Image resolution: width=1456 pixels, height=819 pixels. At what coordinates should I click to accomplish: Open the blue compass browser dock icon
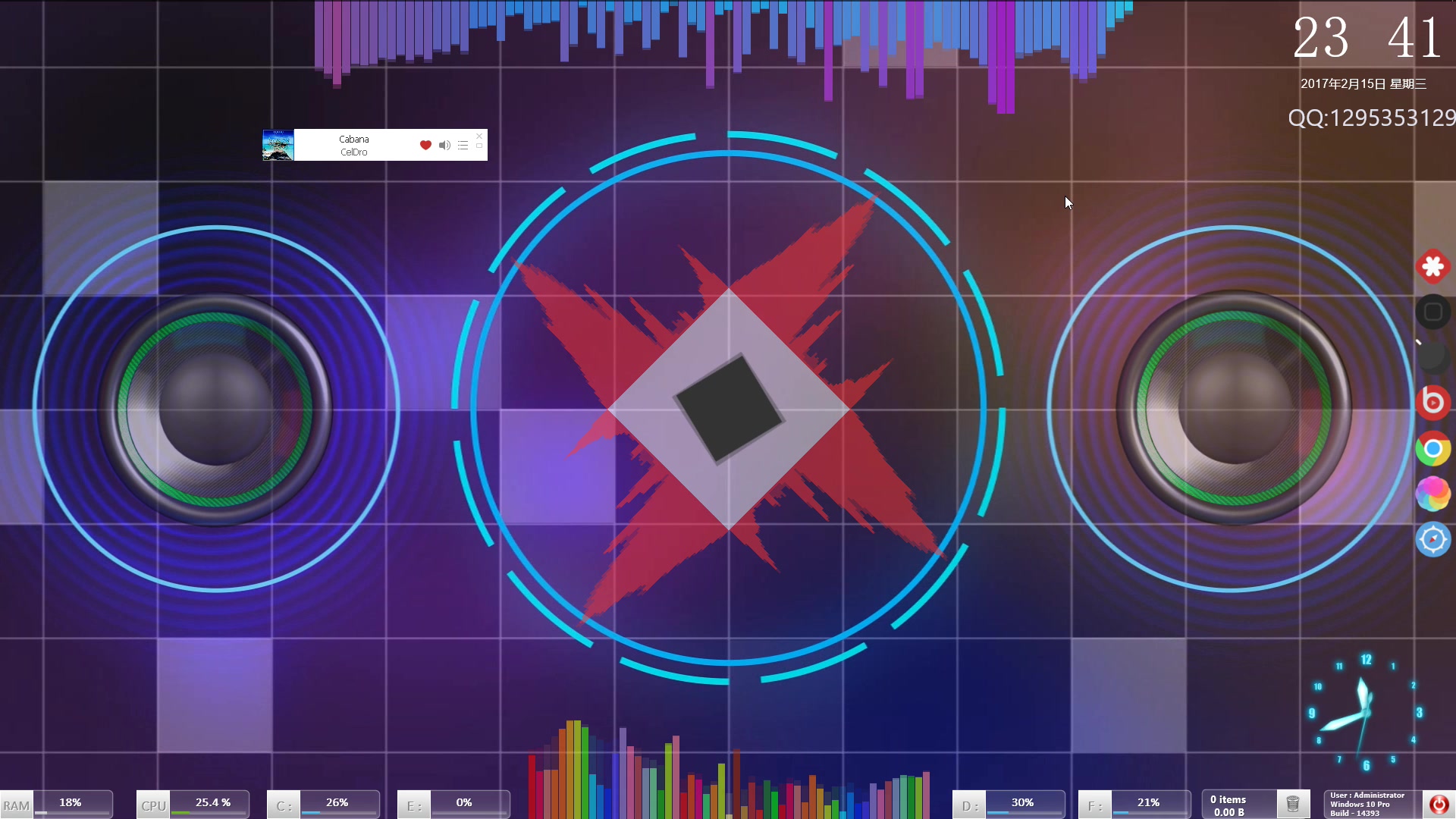click(x=1432, y=539)
